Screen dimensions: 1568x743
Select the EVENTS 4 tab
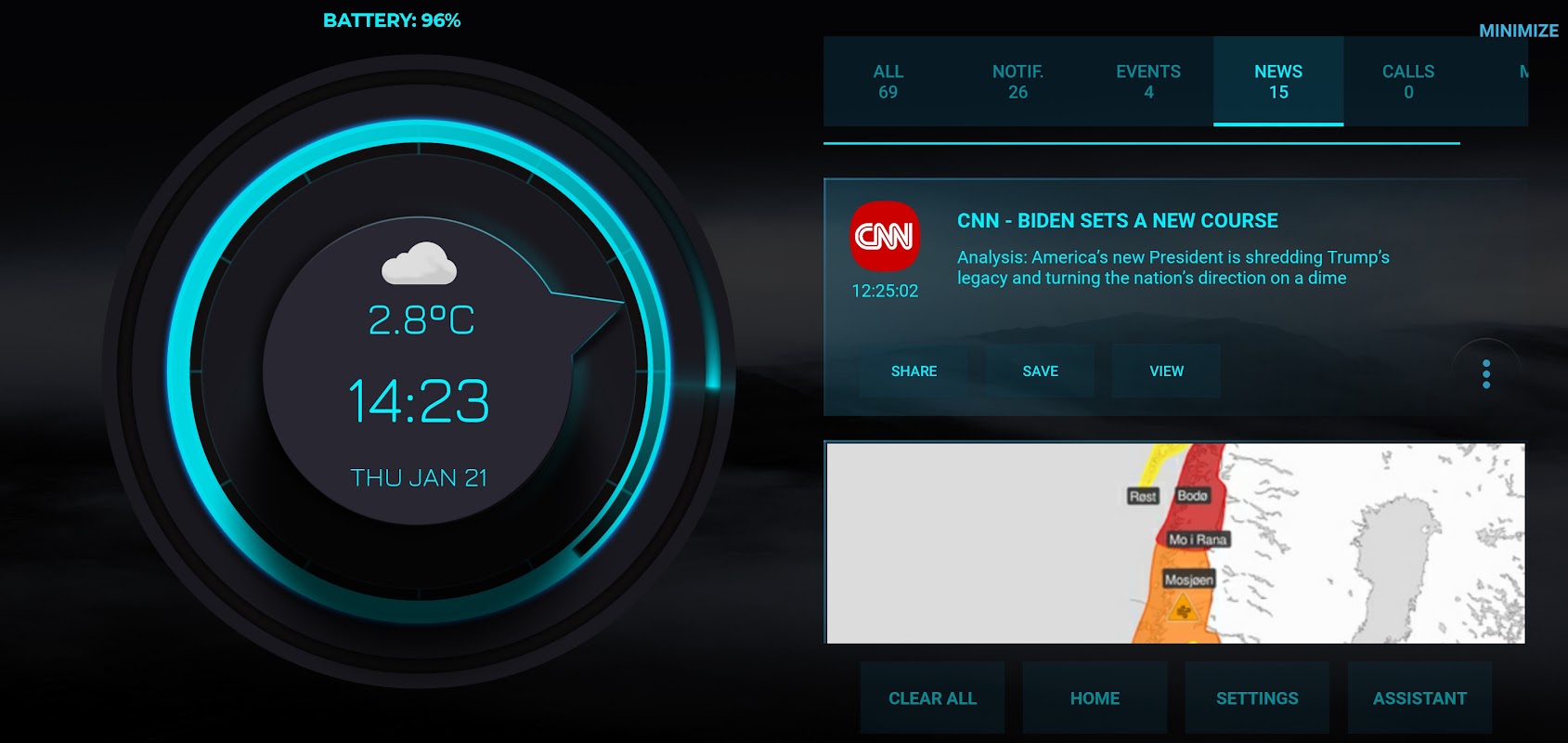click(x=1148, y=82)
